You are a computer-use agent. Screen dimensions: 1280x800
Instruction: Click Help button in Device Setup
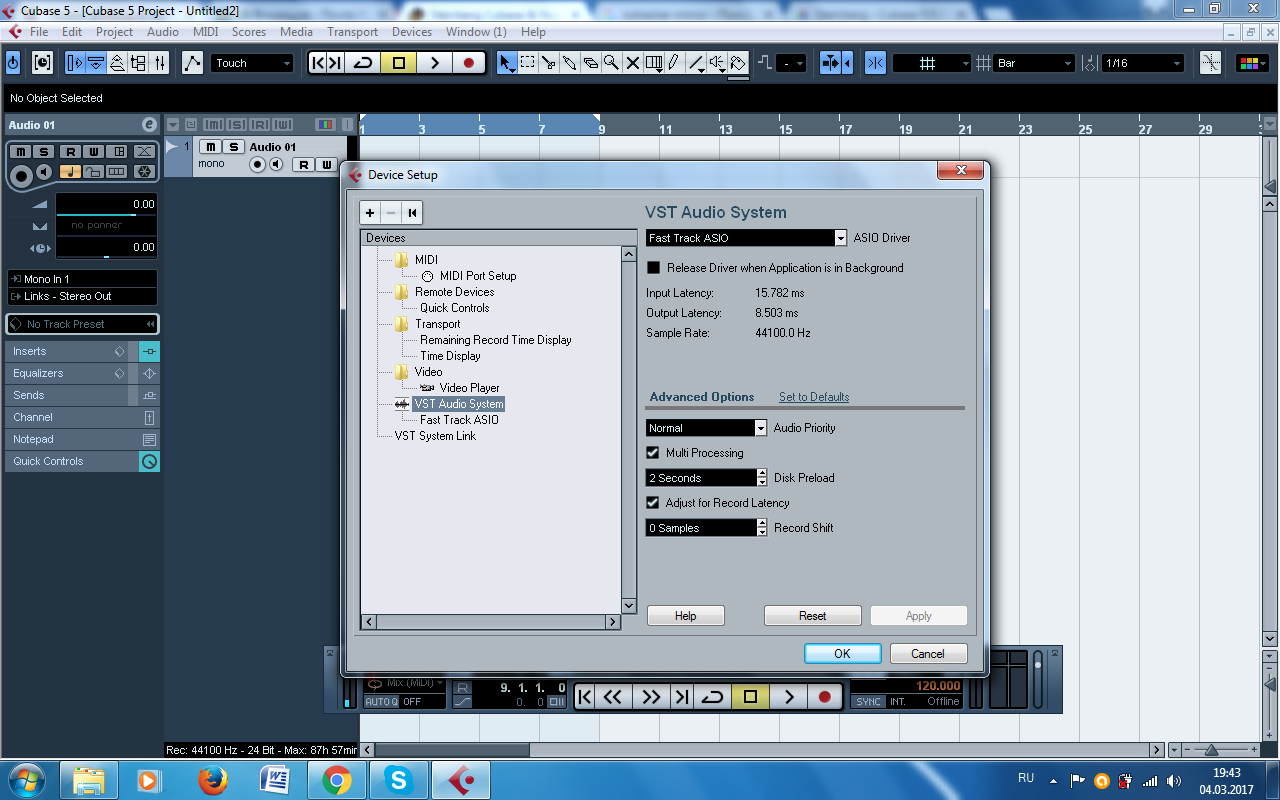685,616
